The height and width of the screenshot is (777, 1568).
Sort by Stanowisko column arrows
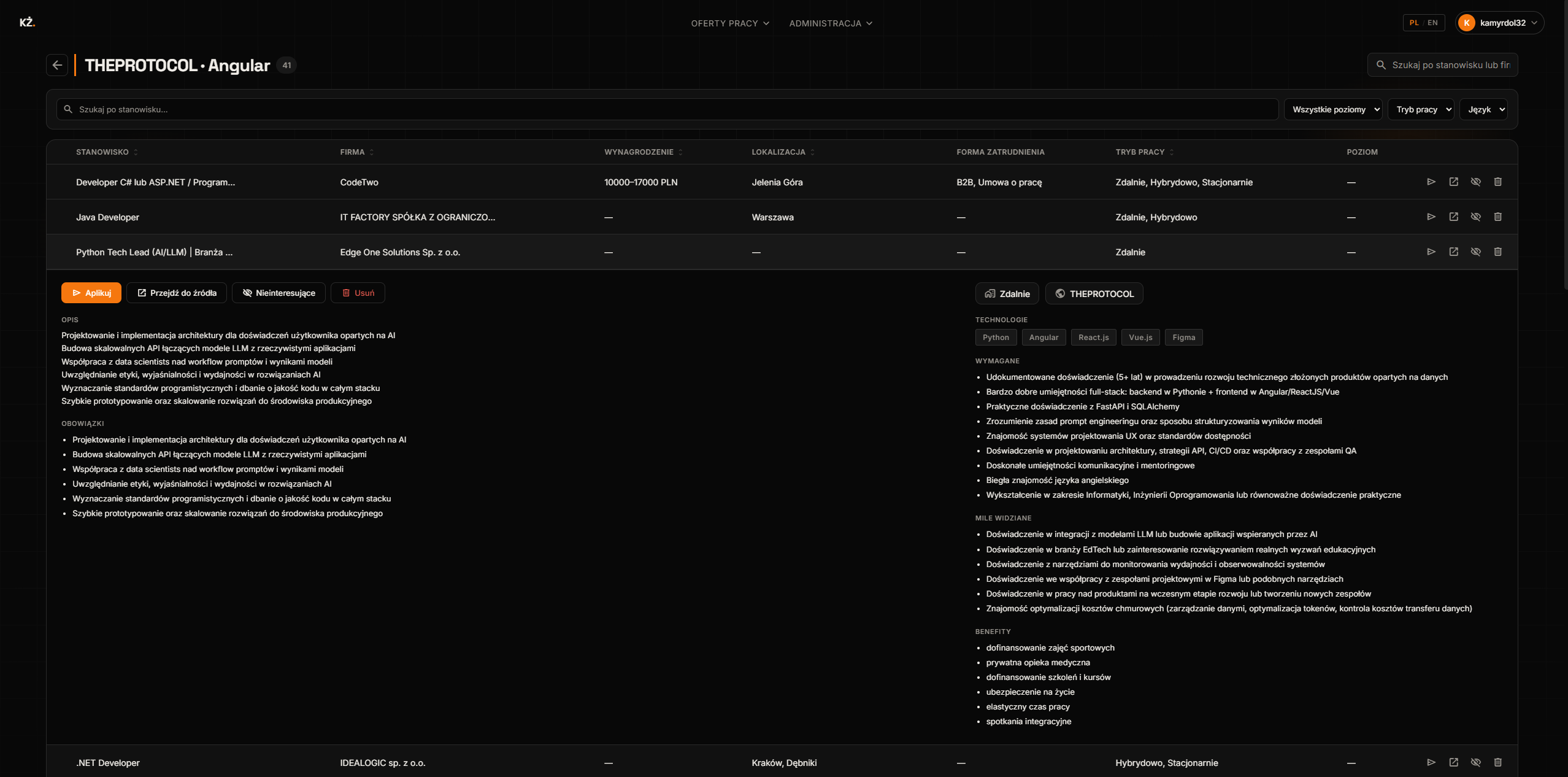136,152
